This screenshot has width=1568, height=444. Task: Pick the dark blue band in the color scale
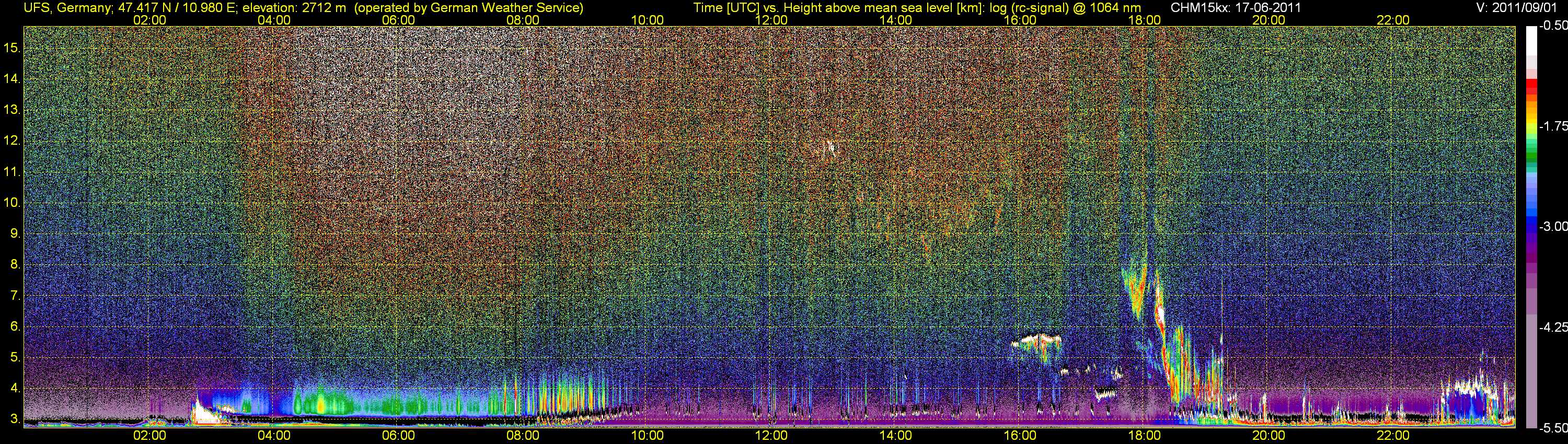[1531, 230]
